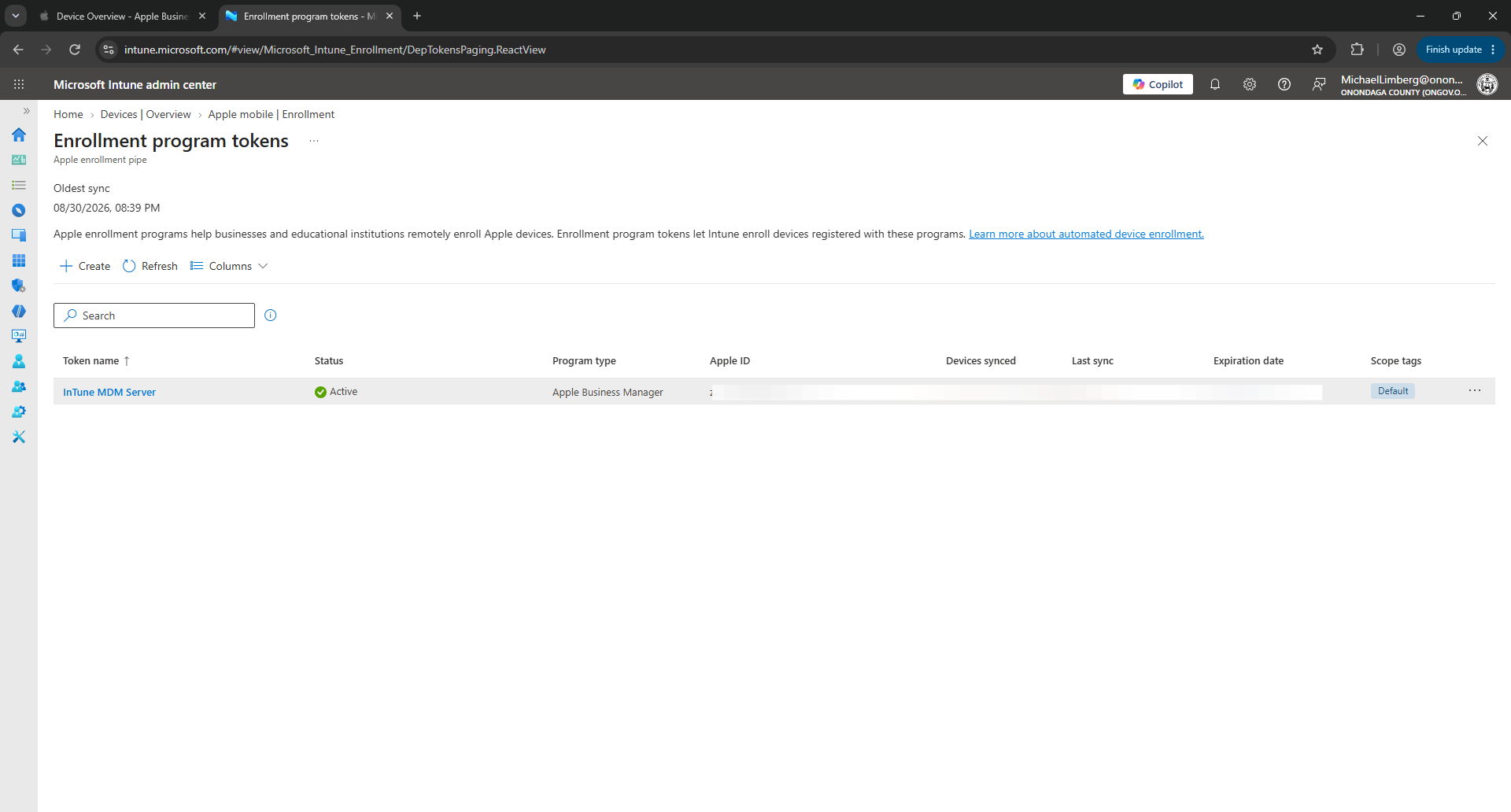Open the Help question mark icon

click(x=1284, y=84)
